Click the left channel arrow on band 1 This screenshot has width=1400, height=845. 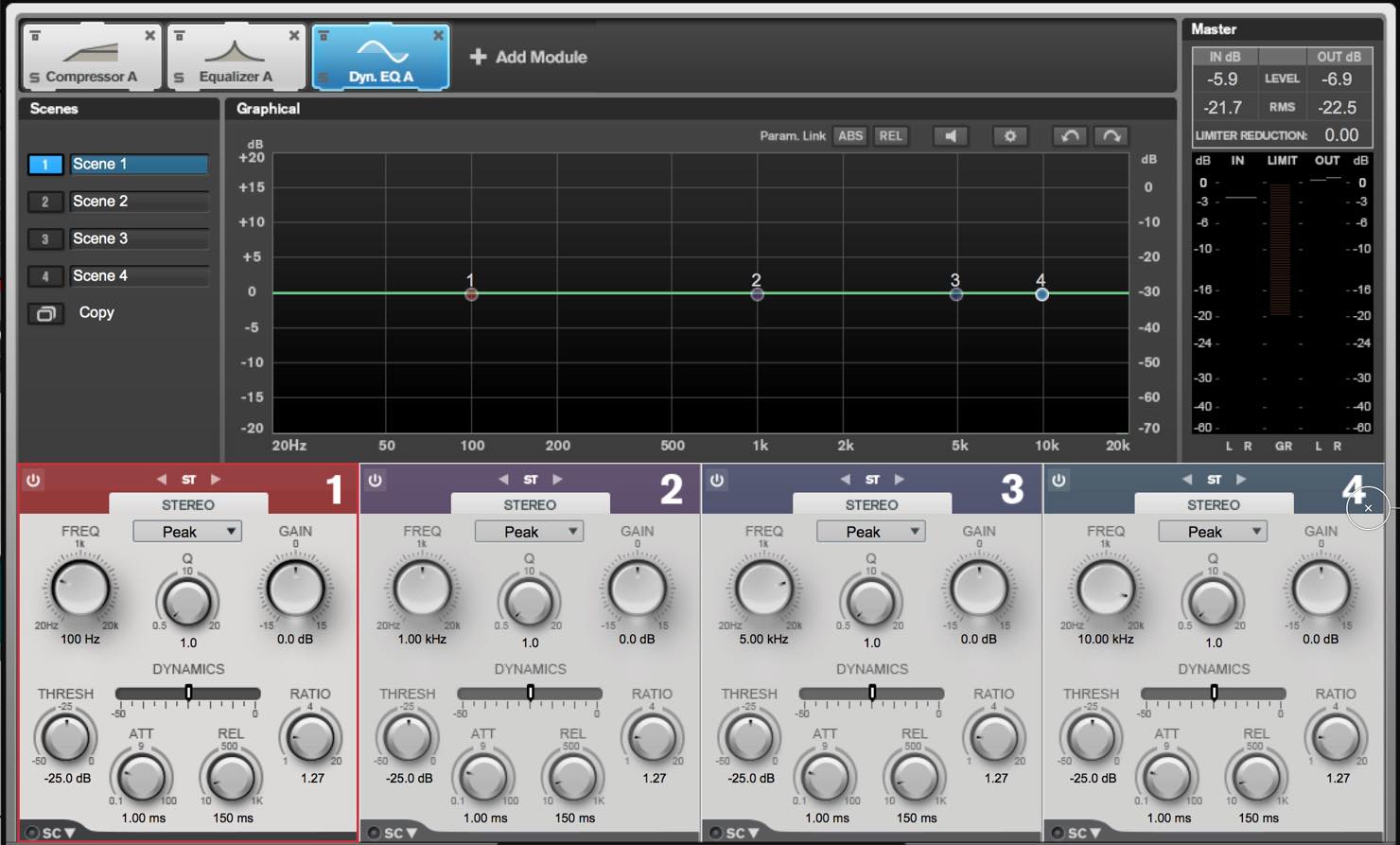point(162,480)
